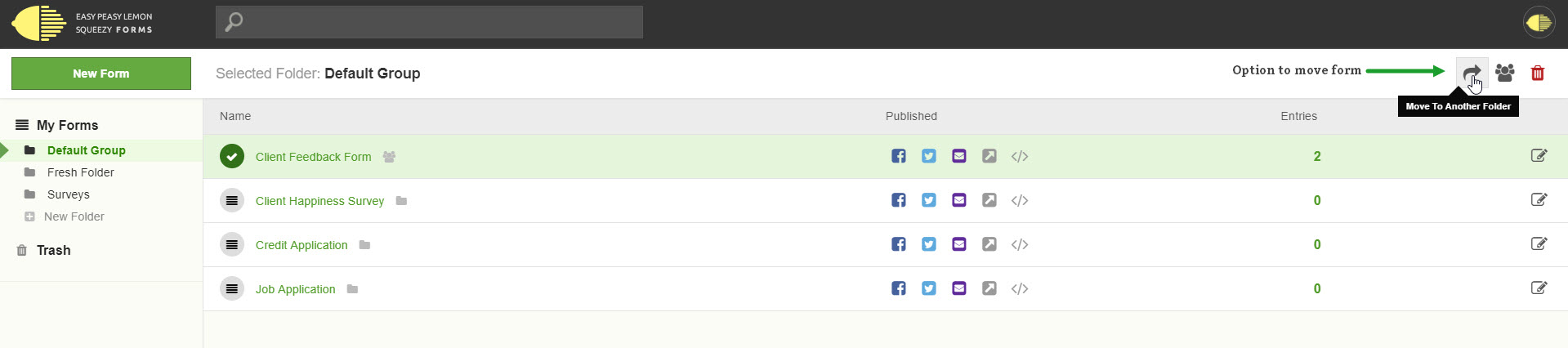Image resolution: width=1568 pixels, height=348 pixels.
Task: Share Job Application on Twitter
Action: (x=928, y=288)
